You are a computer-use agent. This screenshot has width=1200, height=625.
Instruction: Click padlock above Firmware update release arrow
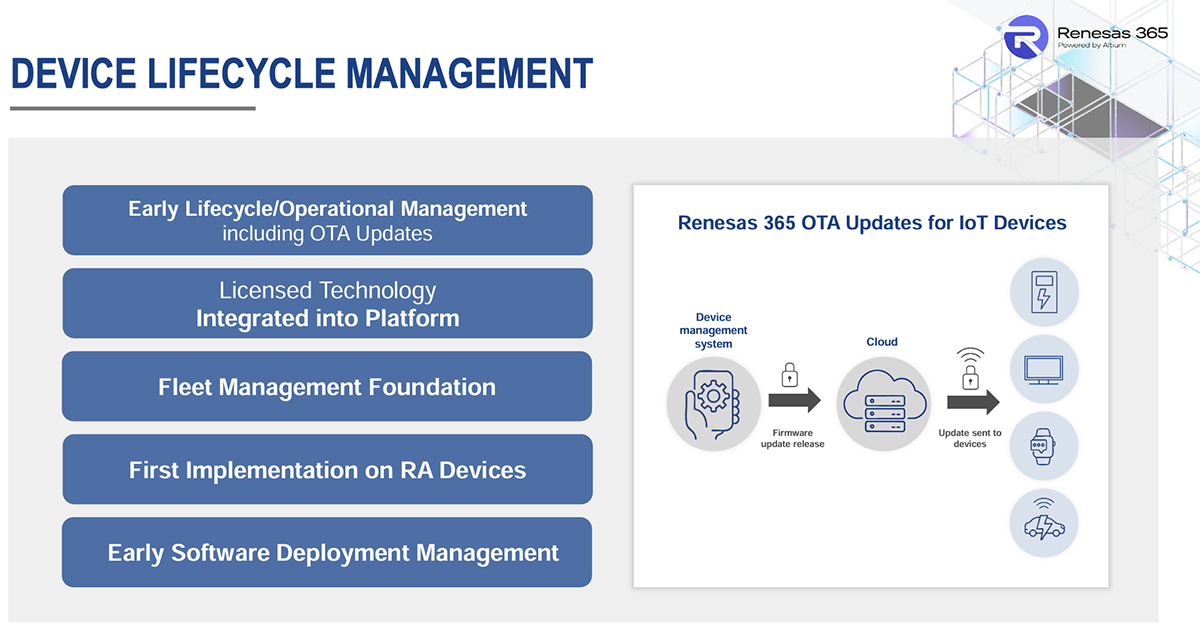(789, 375)
